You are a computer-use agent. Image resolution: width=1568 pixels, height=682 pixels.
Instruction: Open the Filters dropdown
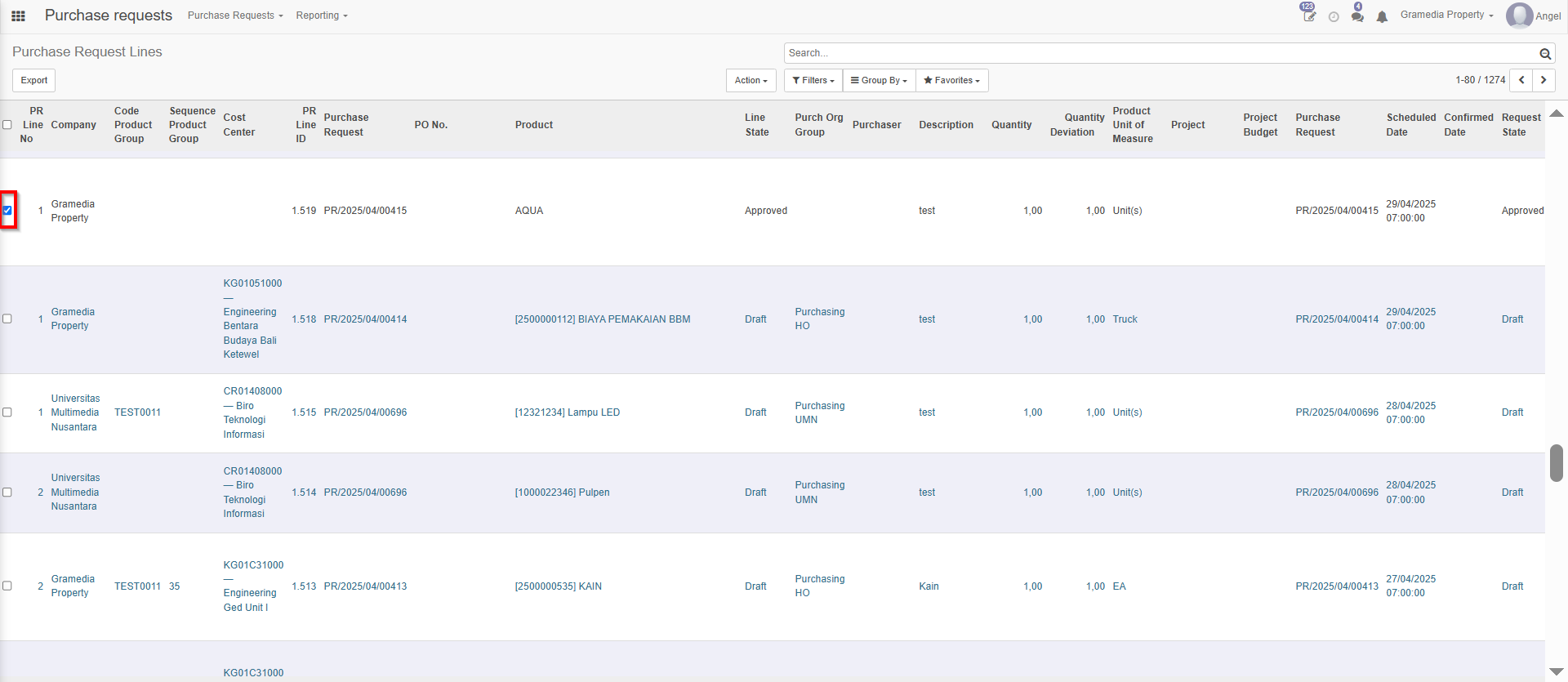pyautogui.click(x=813, y=80)
